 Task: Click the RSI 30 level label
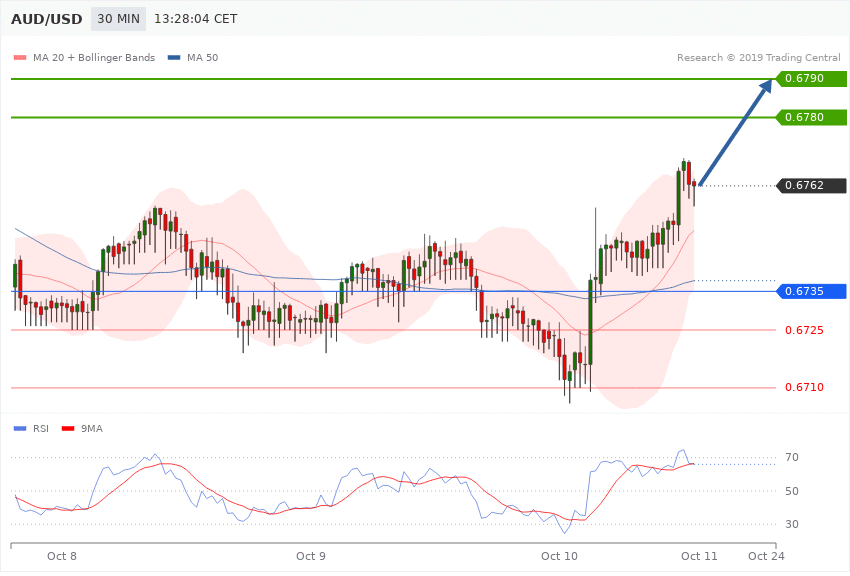pos(792,524)
